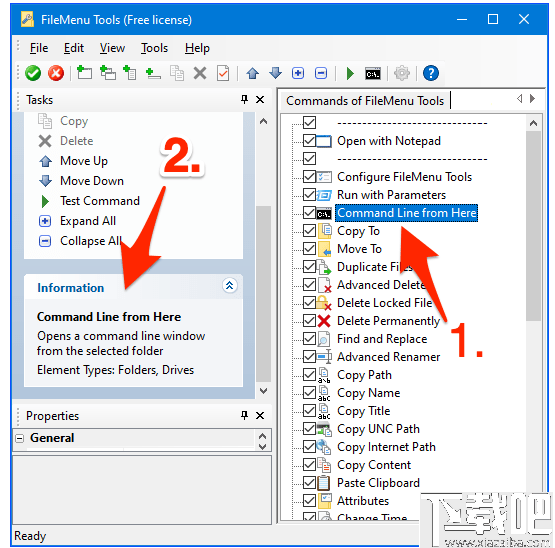Click the Add Command toolbar icon
The height and width of the screenshot is (548, 555).
[x=84, y=73]
